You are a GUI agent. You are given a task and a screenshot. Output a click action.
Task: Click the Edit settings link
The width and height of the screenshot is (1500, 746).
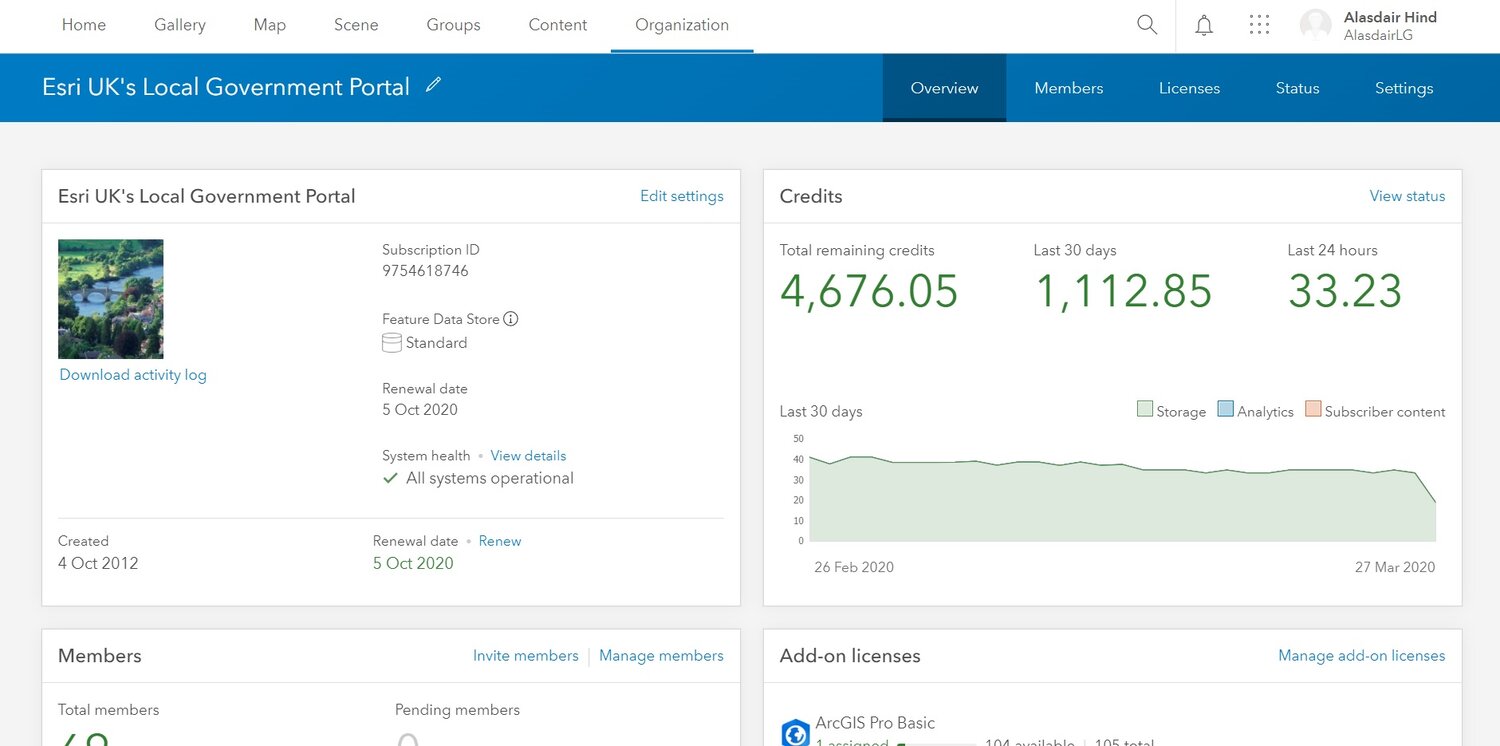pos(682,196)
